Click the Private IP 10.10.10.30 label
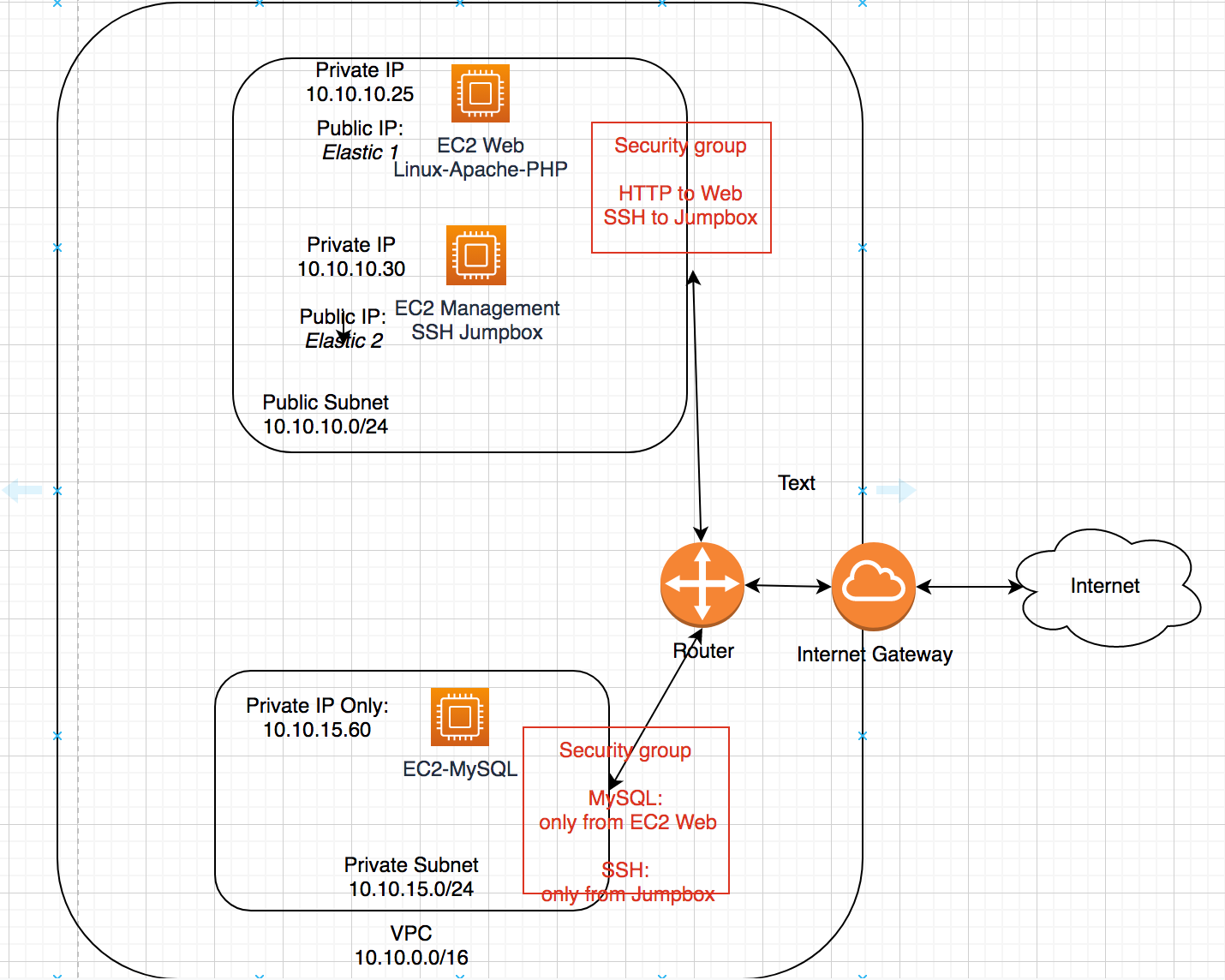Screen dimensions: 1225x980 pos(351,257)
